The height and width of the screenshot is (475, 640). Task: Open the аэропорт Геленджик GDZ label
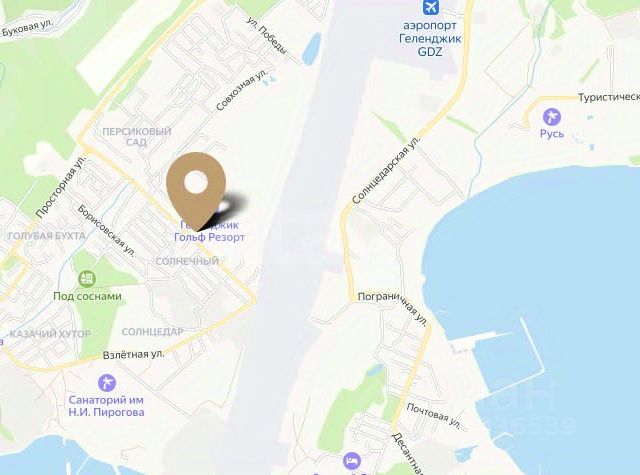[430, 38]
